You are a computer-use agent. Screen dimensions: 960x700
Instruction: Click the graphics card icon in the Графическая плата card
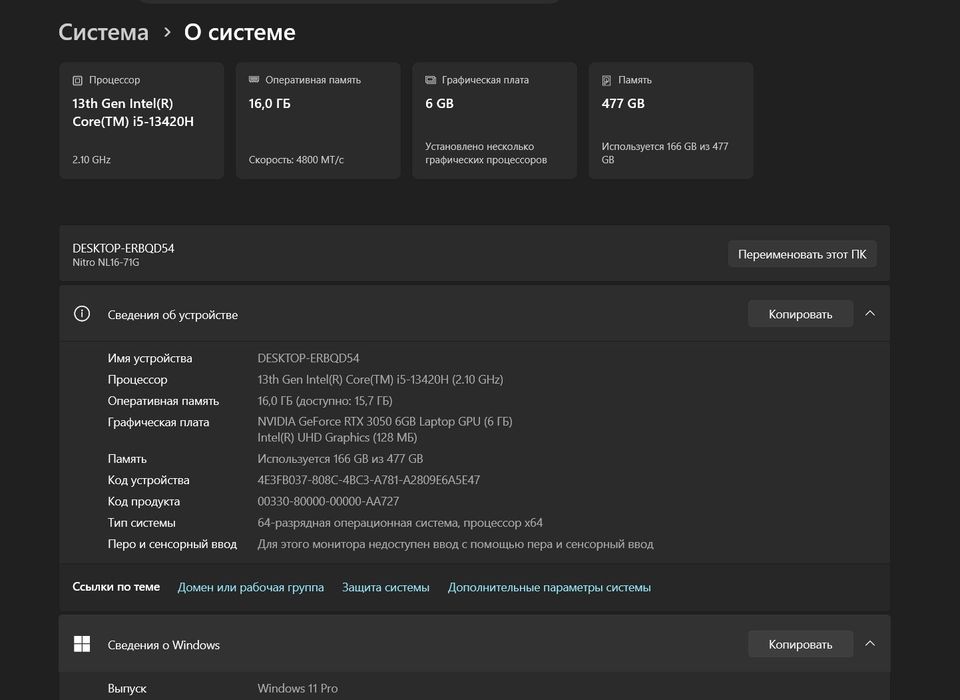[430, 80]
